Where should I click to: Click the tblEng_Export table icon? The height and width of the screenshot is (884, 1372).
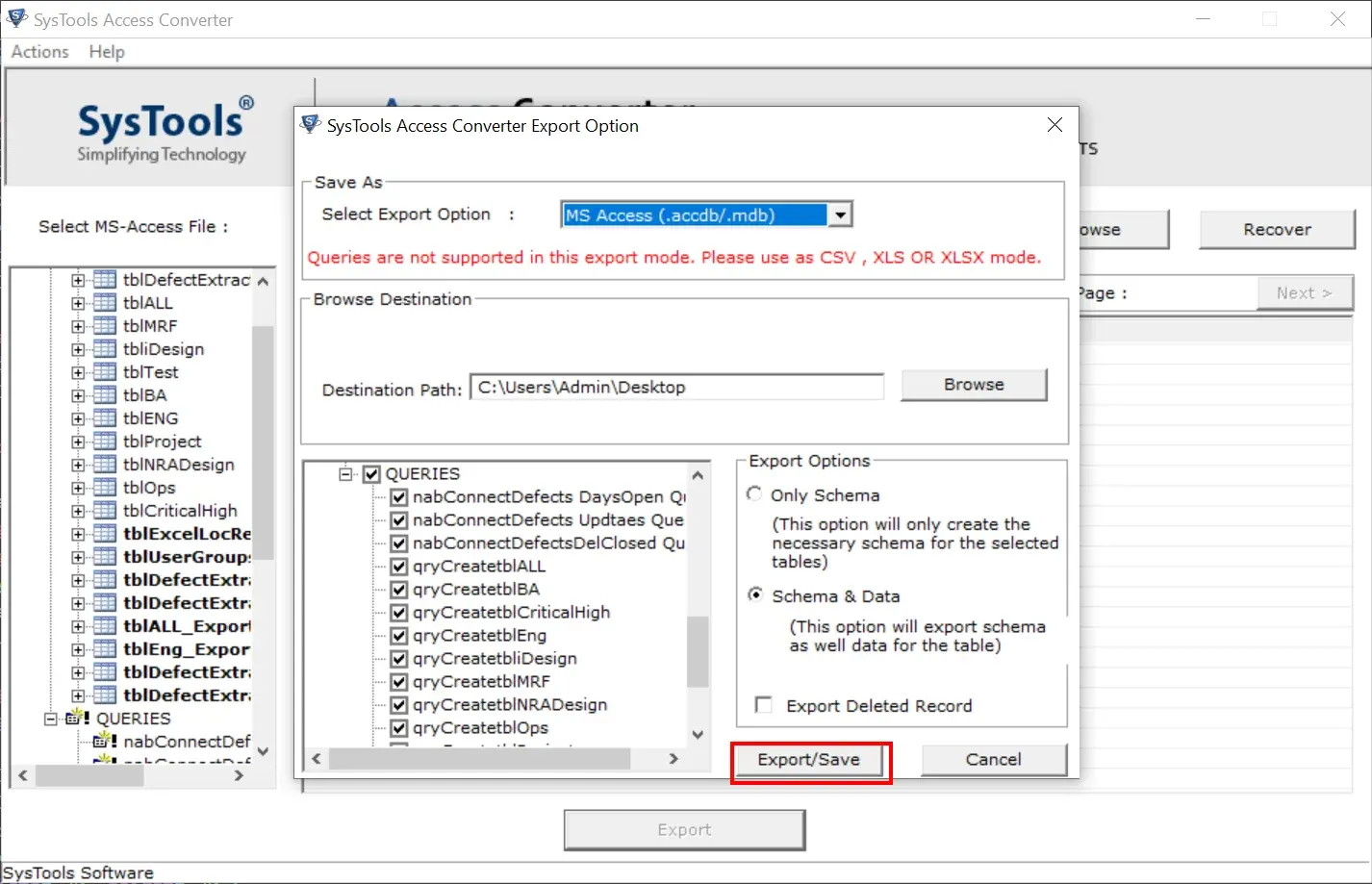coord(105,649)
